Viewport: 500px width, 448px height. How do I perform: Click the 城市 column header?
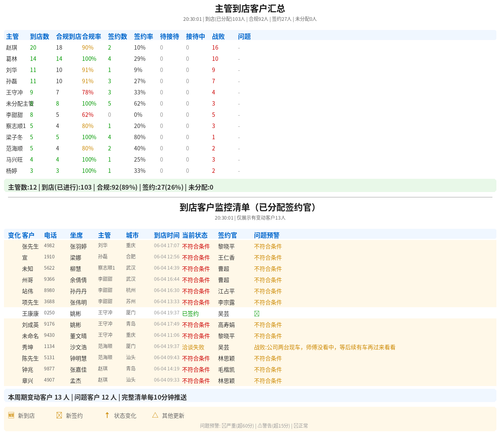click(x=132, y=235)
